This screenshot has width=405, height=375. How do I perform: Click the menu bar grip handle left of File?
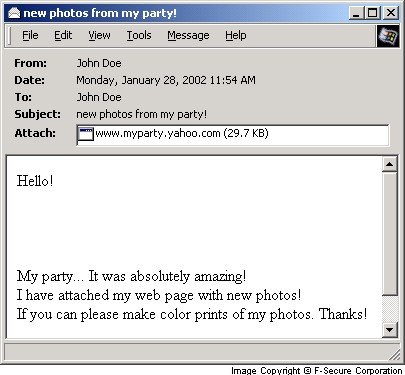(x=10, y=36)
